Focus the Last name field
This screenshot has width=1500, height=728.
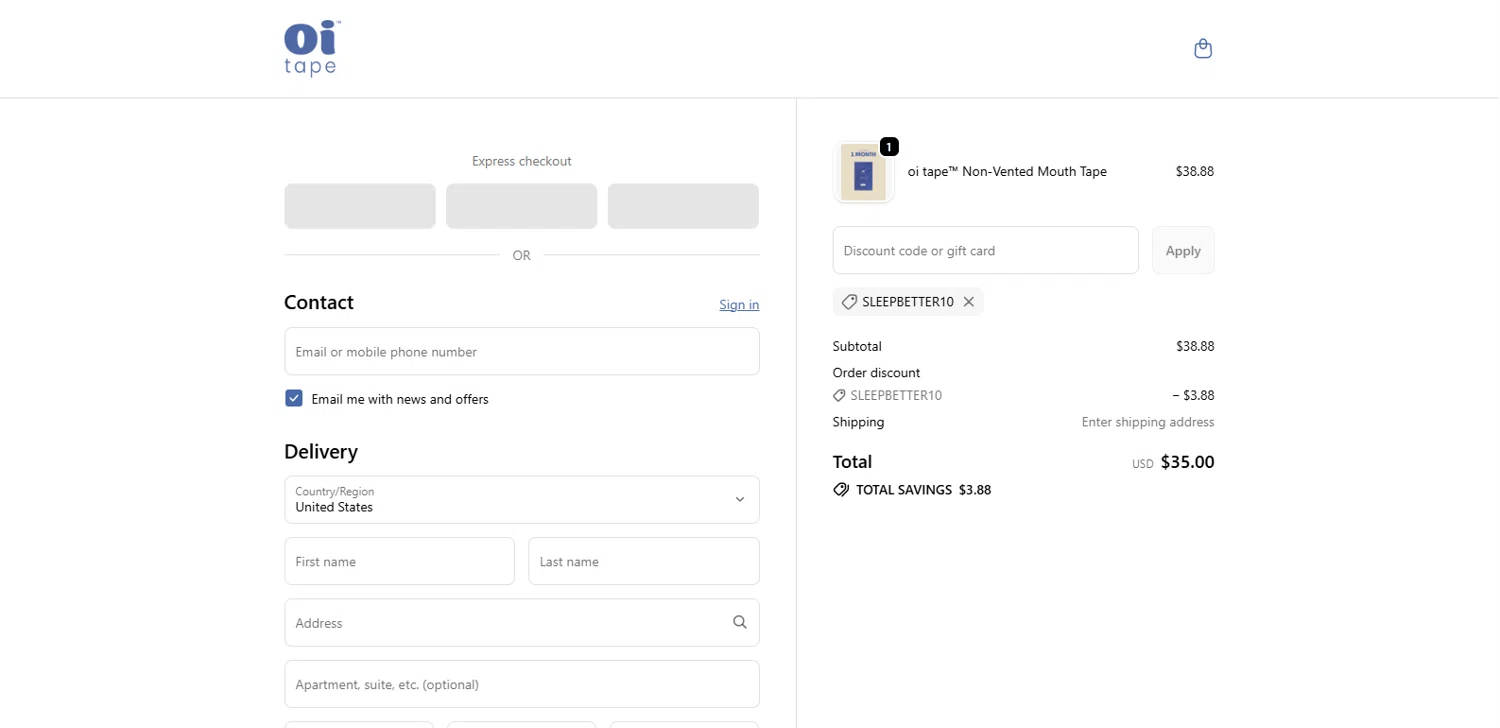coord(644,561)
